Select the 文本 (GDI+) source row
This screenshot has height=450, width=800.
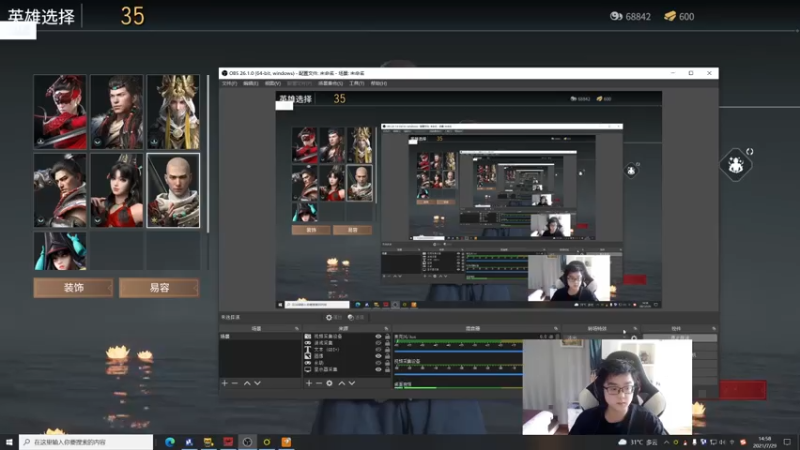tap(347, 349)
